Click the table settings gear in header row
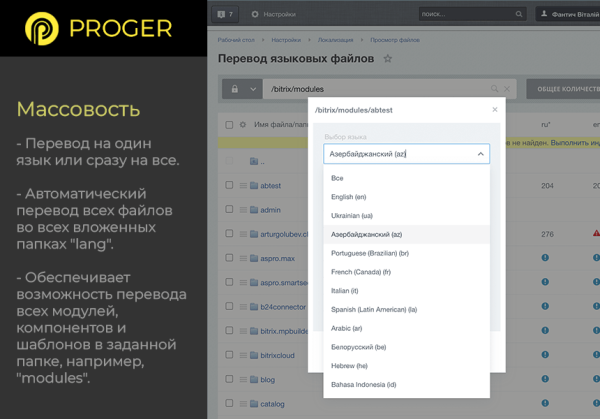The height and width of the screenshot is (419, 600). (x=243, y=125)
